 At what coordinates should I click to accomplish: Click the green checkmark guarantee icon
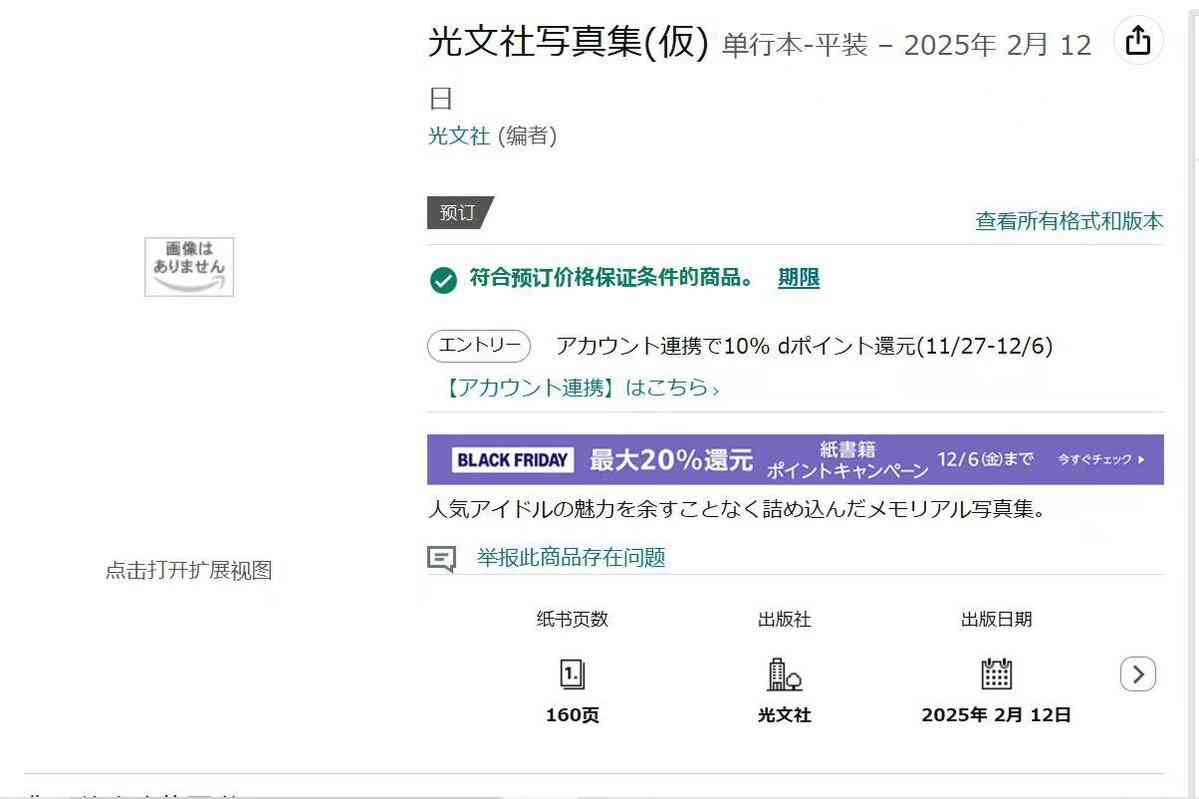[444, 280]
